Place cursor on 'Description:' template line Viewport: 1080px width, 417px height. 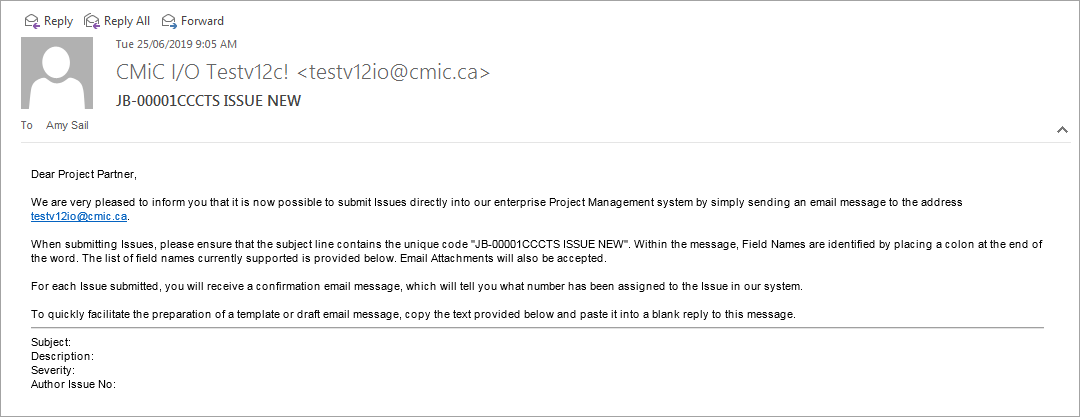click(x=62, y=356)
